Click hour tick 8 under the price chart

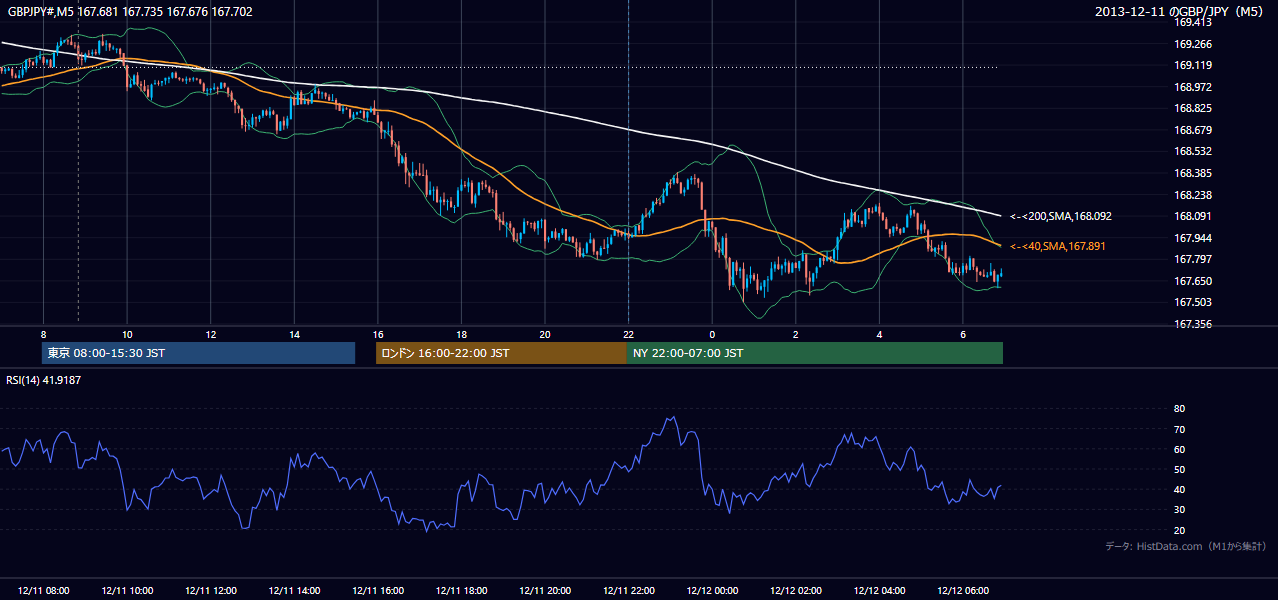point(43,334)
